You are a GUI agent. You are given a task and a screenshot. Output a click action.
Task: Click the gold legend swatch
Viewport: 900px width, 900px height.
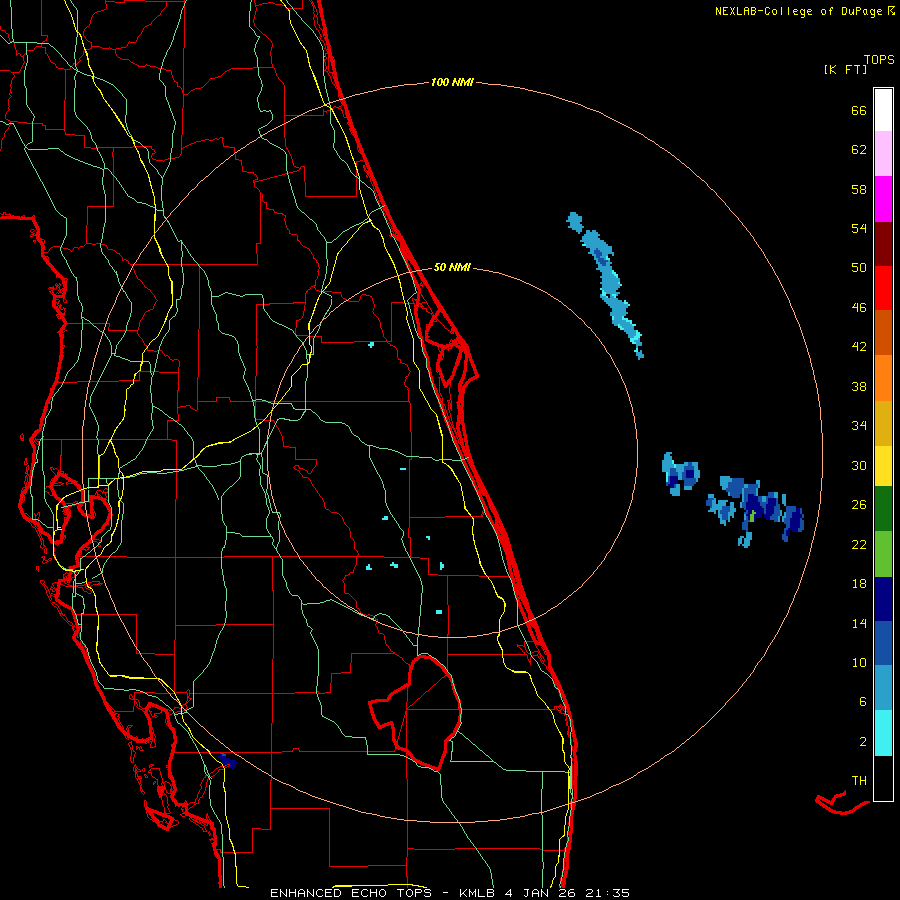coord(883,423)
